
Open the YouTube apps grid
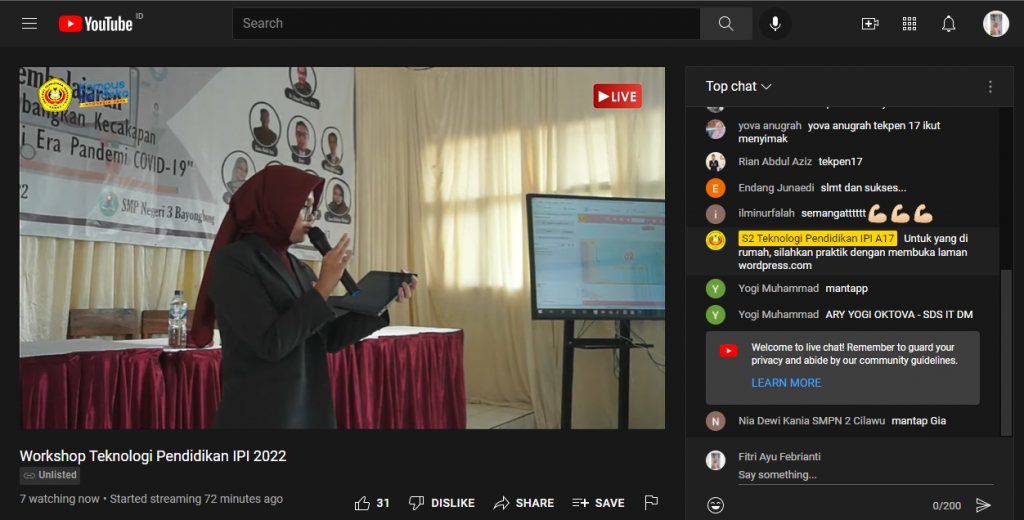click(909, 24)
